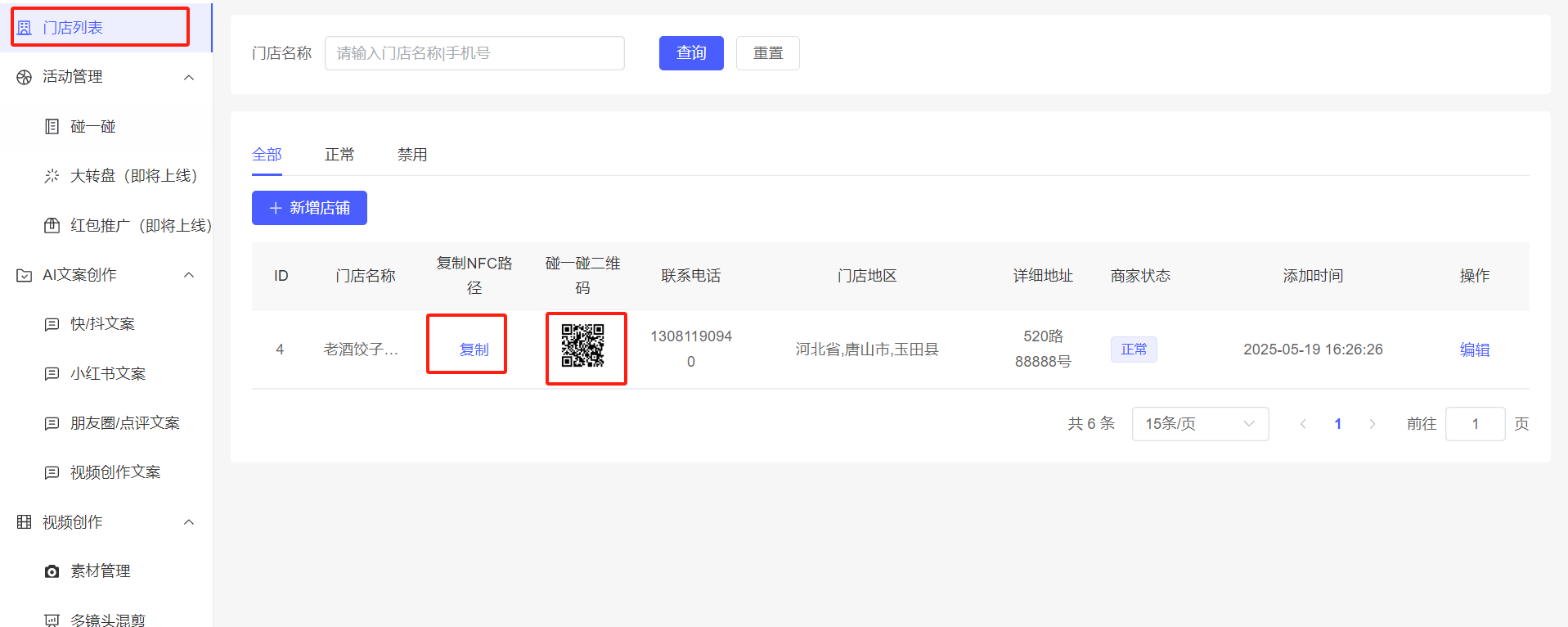Click the 碰一碰 document icon

click(52, 126)
